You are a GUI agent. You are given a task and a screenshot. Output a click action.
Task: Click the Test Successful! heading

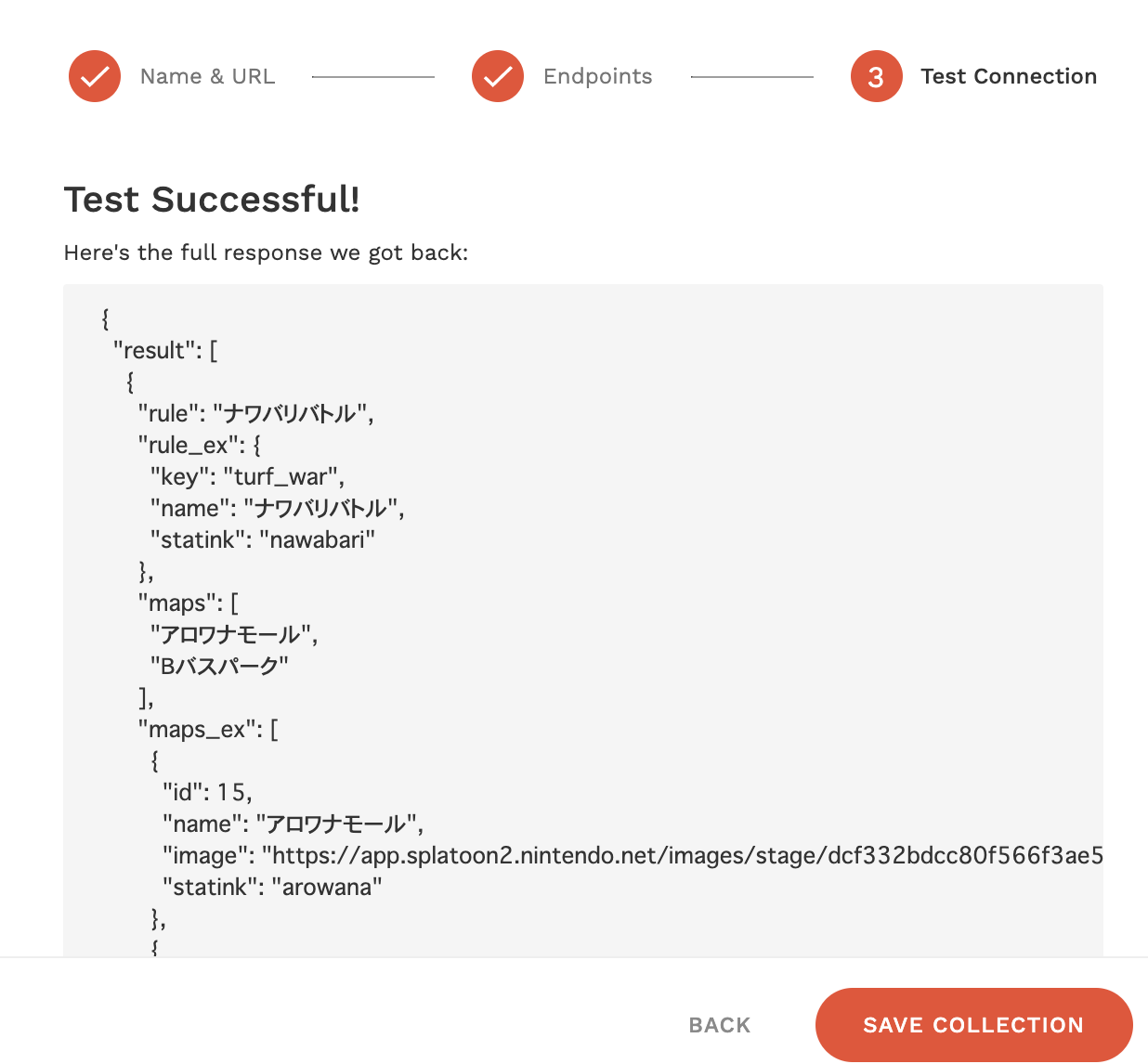pos(212,200)
